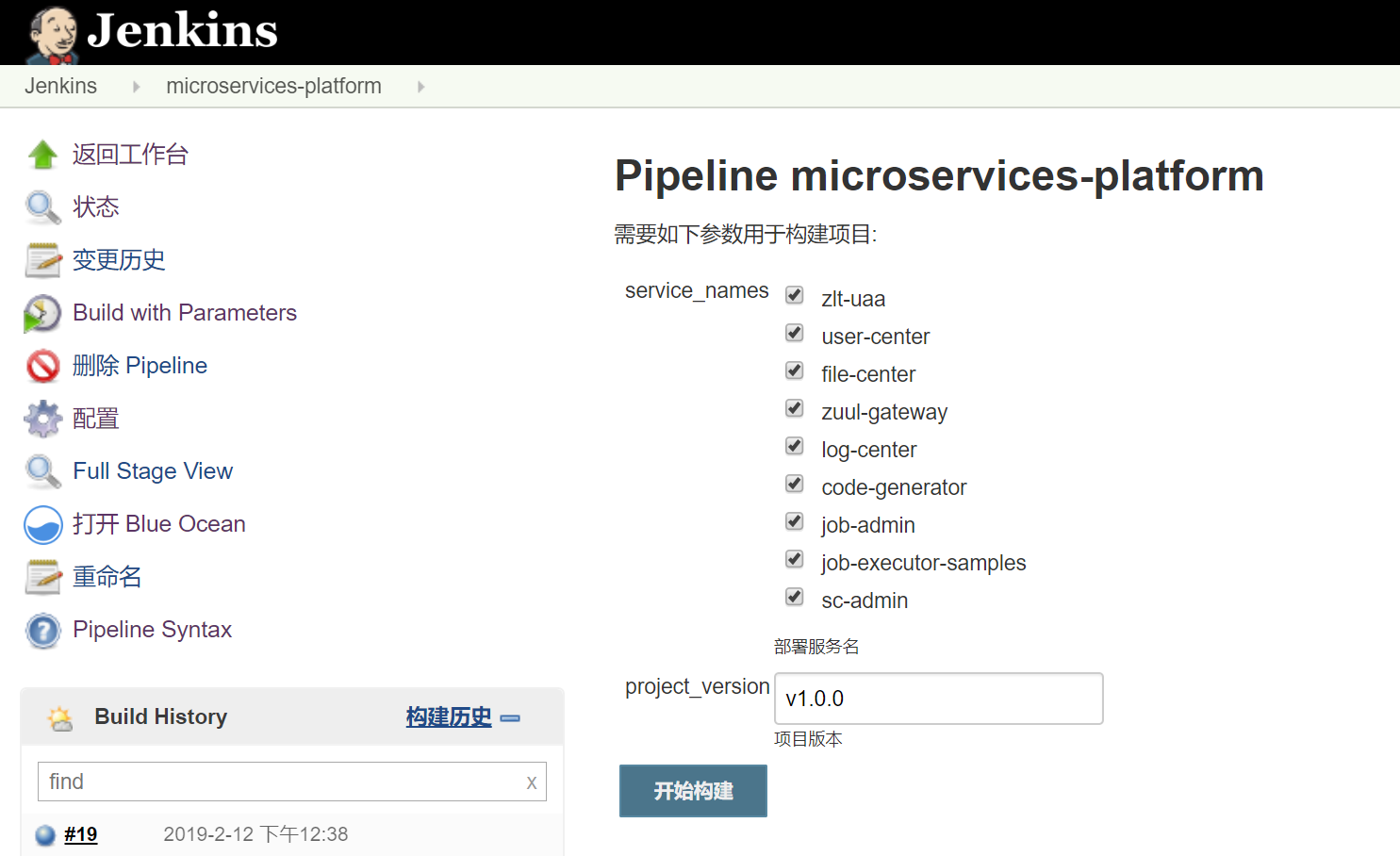This screenshot has width=1400, height=856.
Task: Click the build date 2019-2-12 下午12:38
Action: point(255,834)
